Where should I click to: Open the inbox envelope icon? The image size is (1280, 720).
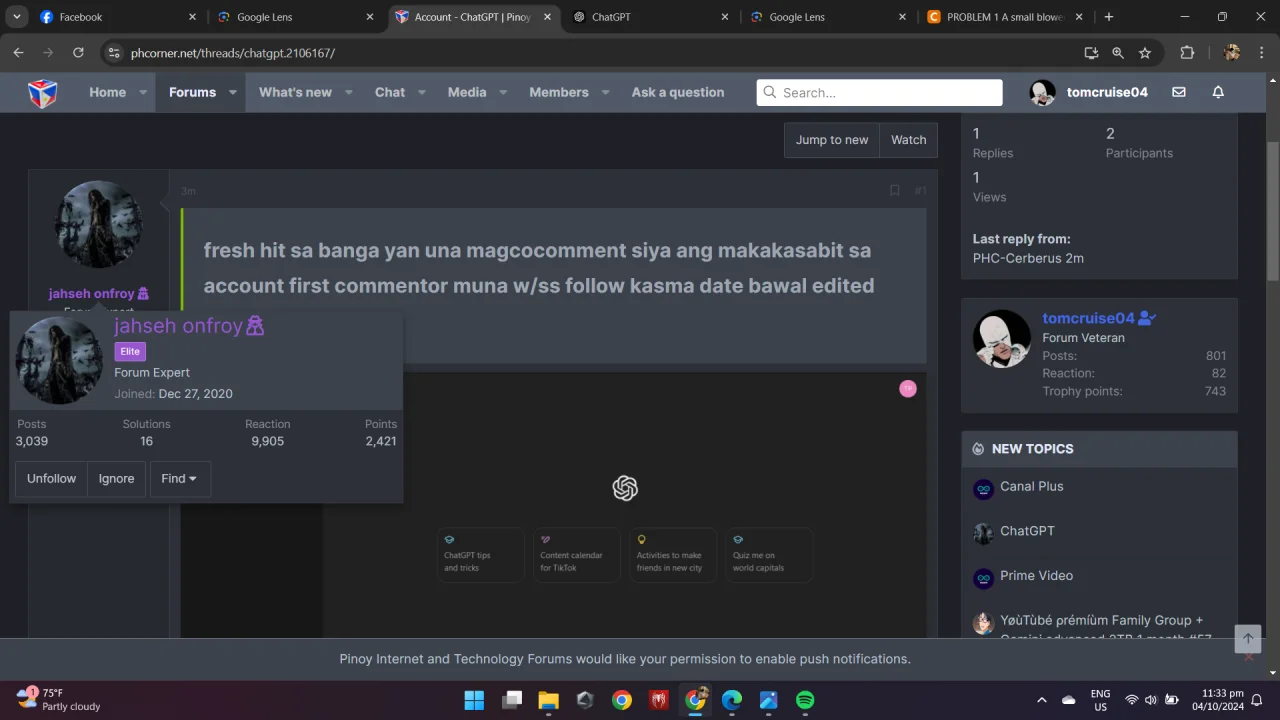point(1179,92)
